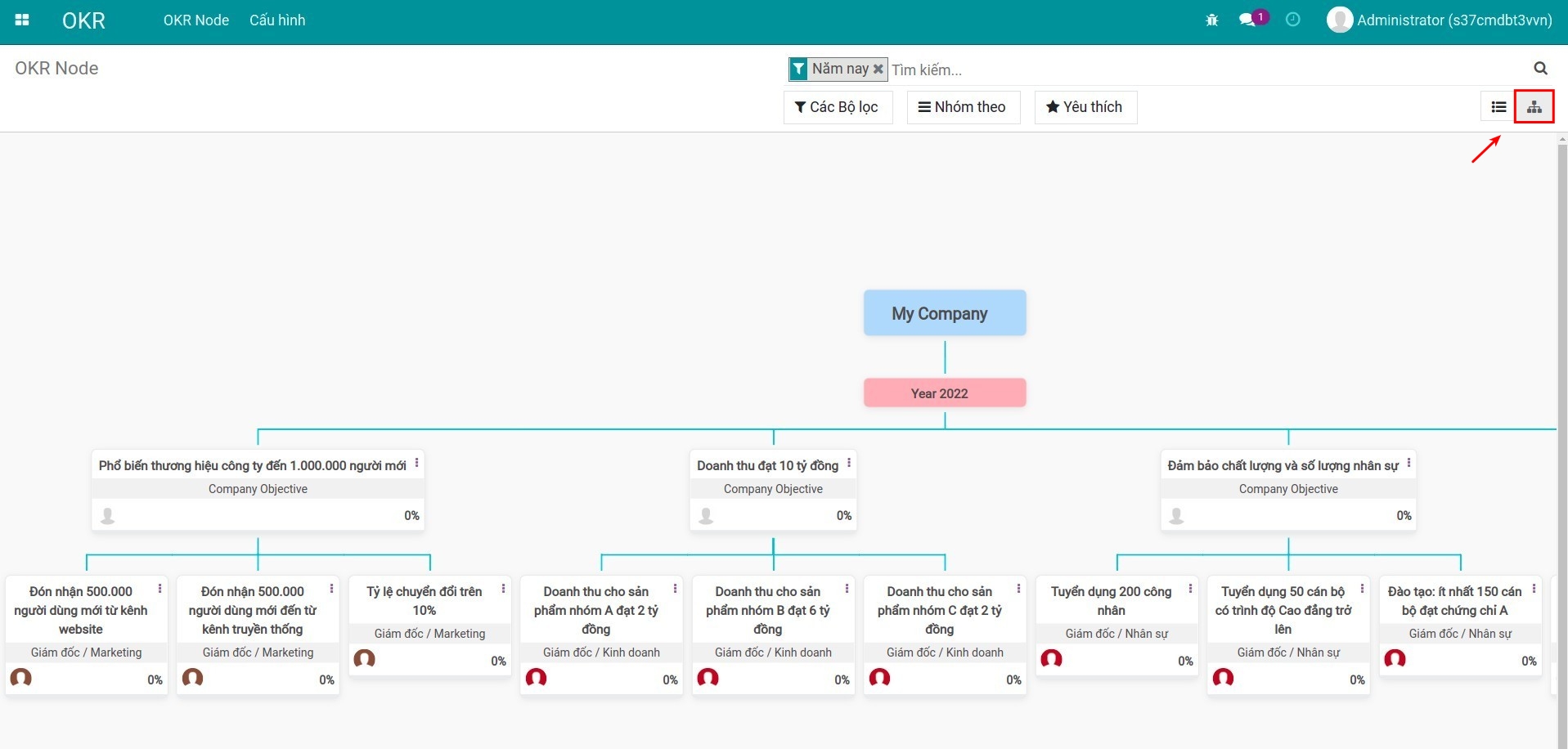Open options menu on 'Doanh thu đạt 10 tỷ đồng'
Image resolution: width=1568 pixels, height=749 pixels.
(x=849, y=463)
